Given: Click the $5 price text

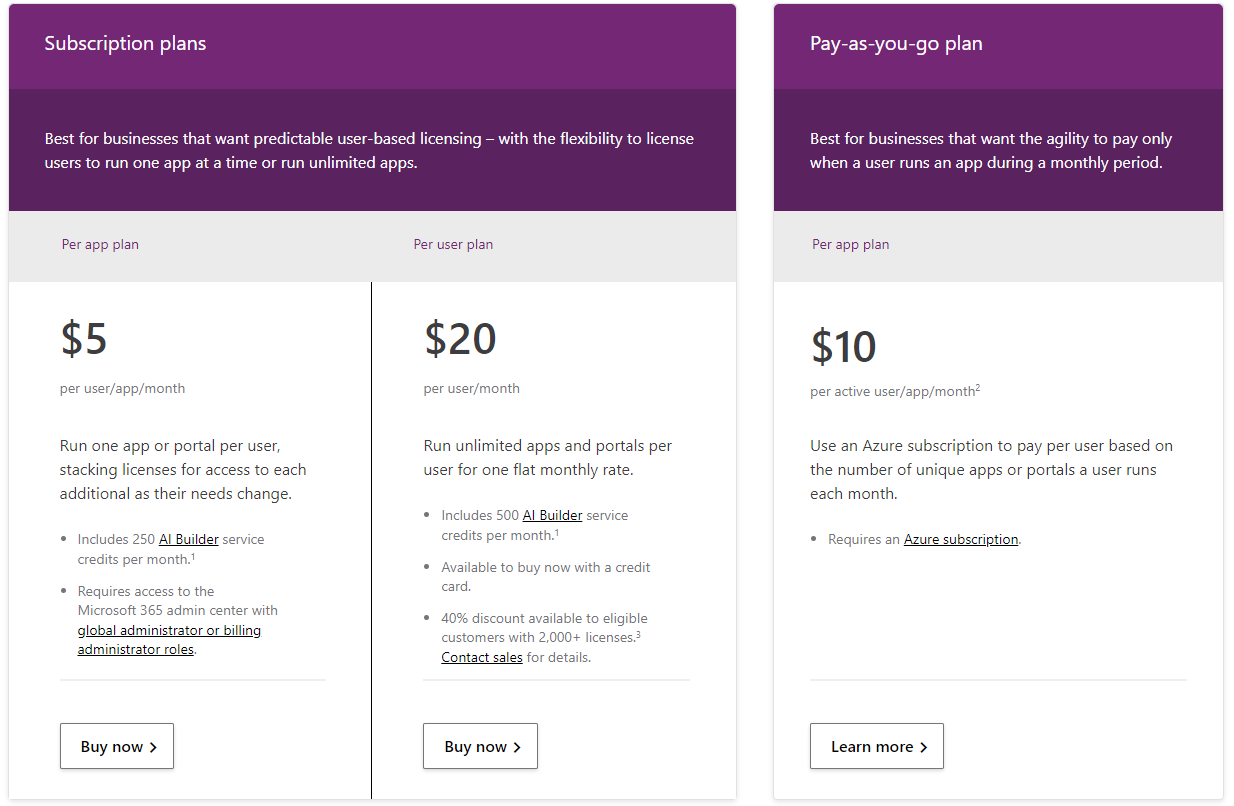Looking at the screenshot, I should coord(84,339).
